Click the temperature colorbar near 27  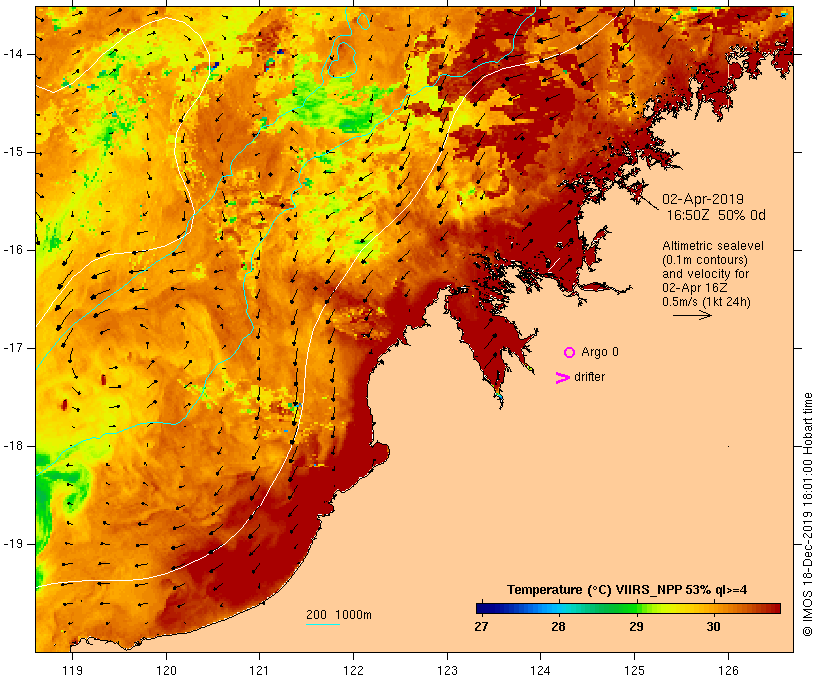pos(482,608)
